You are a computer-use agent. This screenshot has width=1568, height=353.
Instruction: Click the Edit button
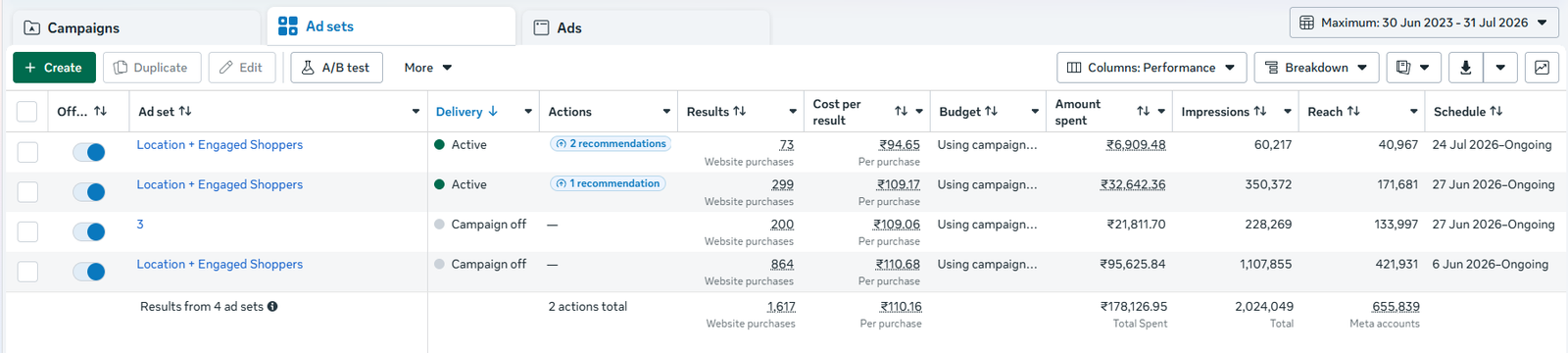point(242,68)
